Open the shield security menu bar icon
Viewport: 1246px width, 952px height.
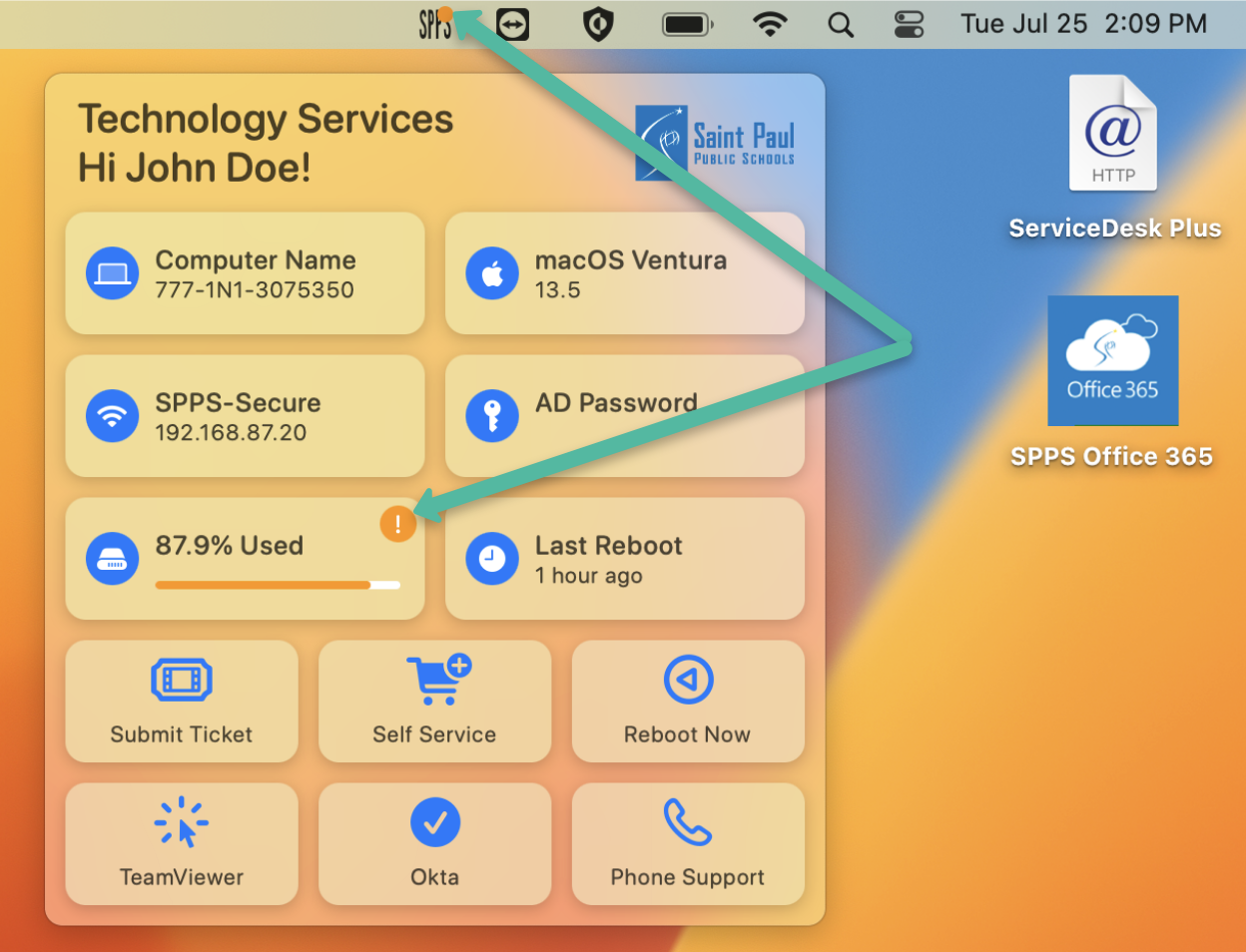[x=598, y=25]
